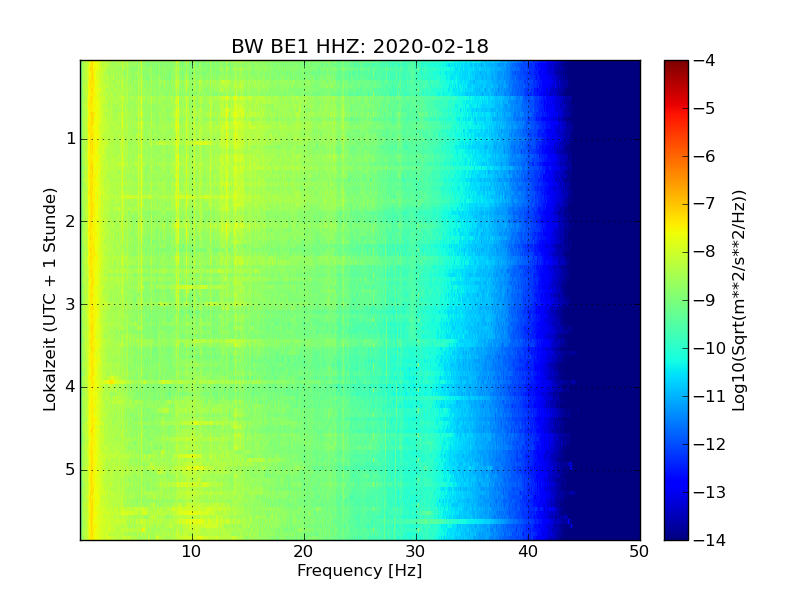Image resolution: width=800 pixels, height=600 pixels.
Task: Click the "Frequency [Hz]" x-axis label
Action: tap(360, 570)
